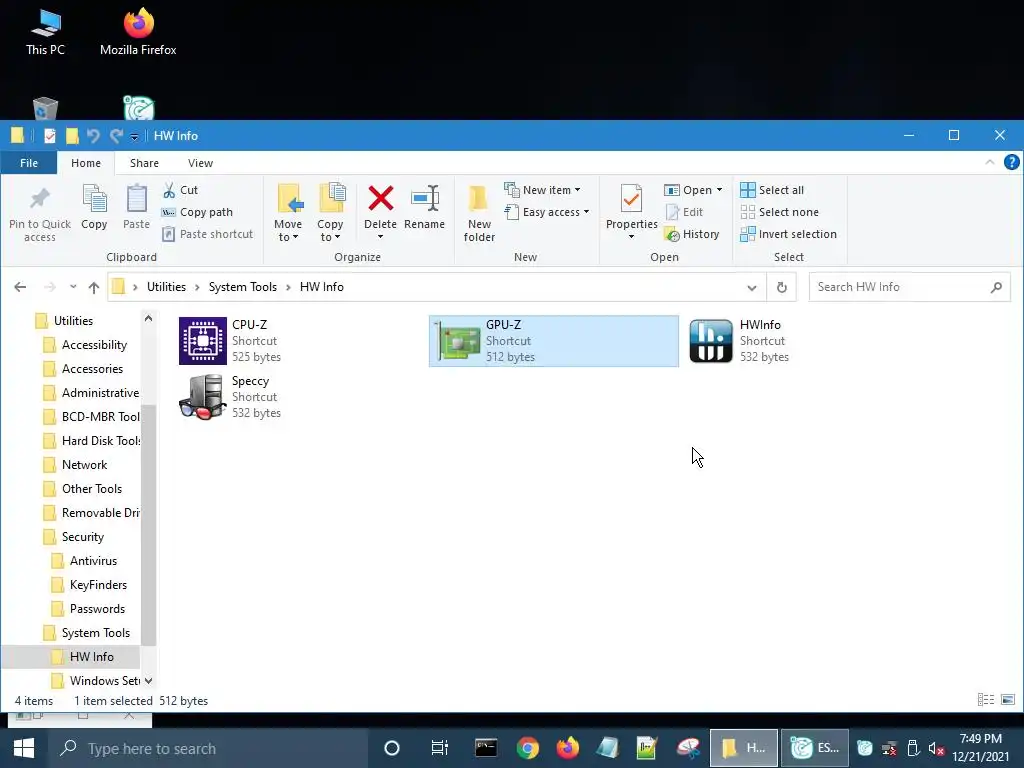Open the Help question mark icon
1024x768 pixels.
[1011, 162]
